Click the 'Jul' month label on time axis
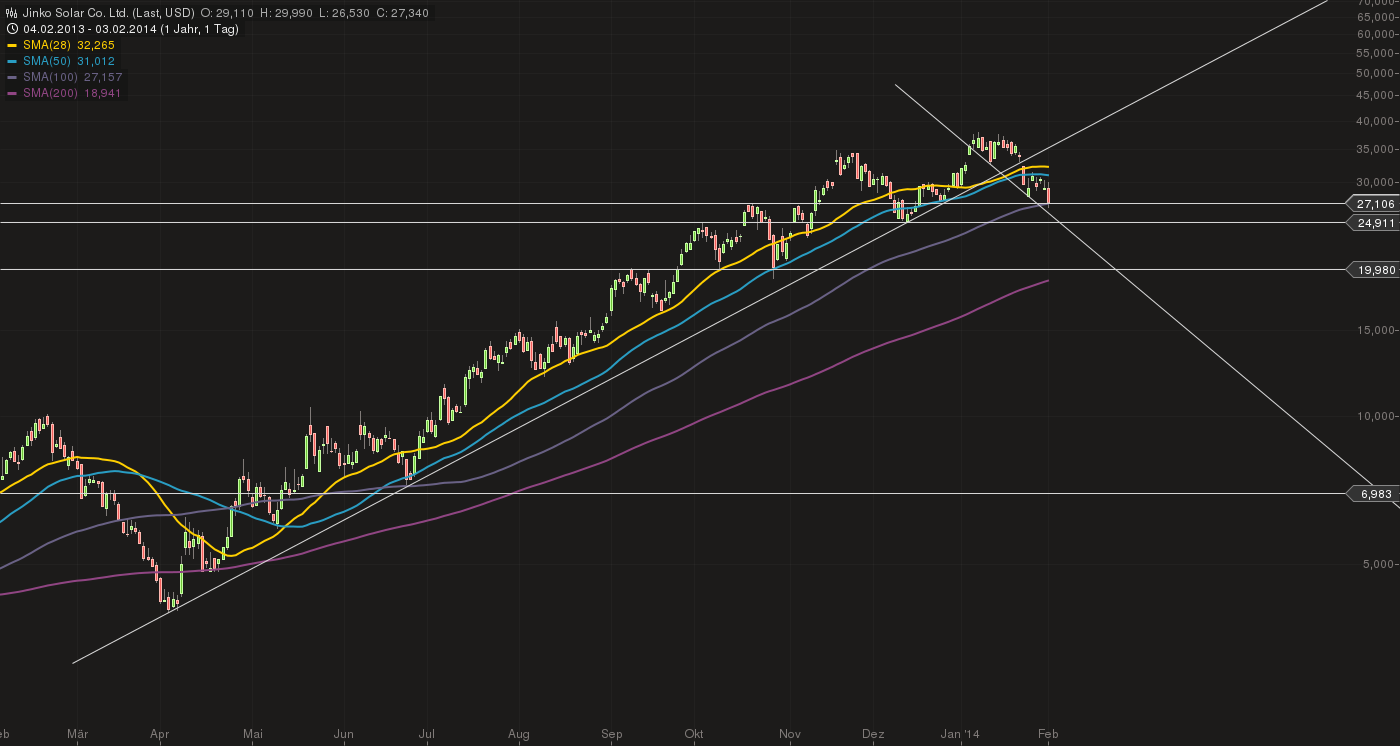The image size is (1400, 746). click(x=426, y=734)
